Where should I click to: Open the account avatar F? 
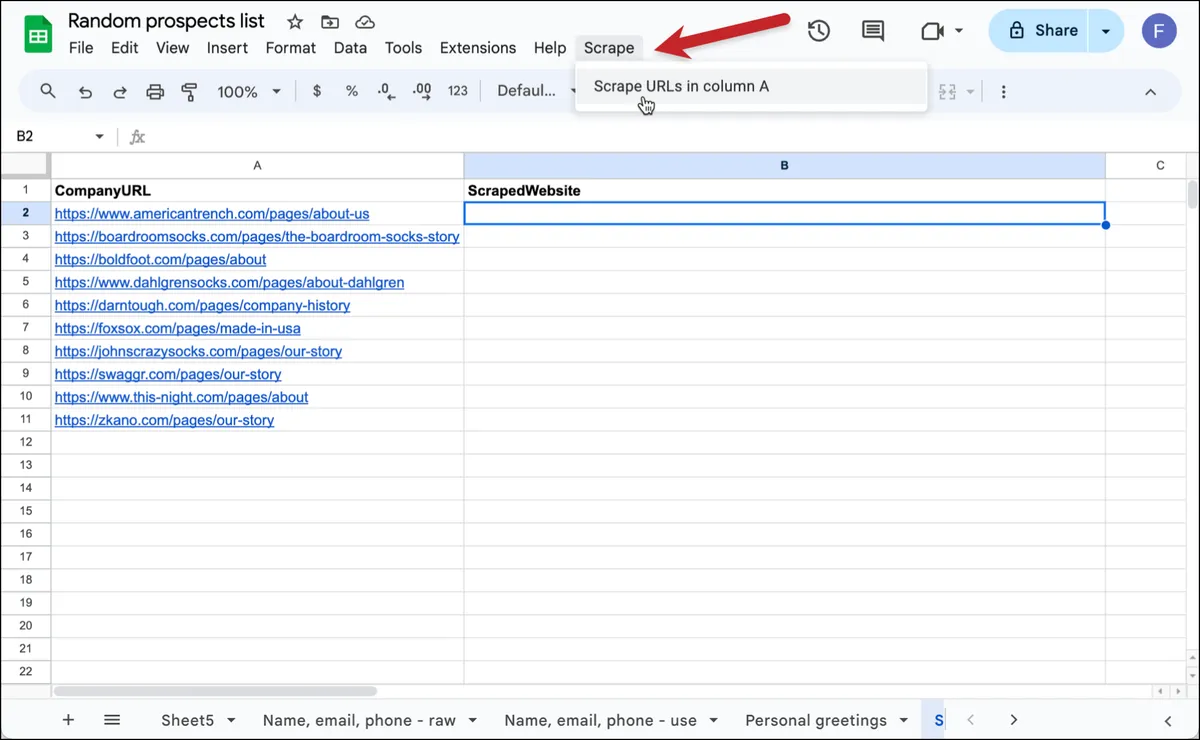point(1159,31)
